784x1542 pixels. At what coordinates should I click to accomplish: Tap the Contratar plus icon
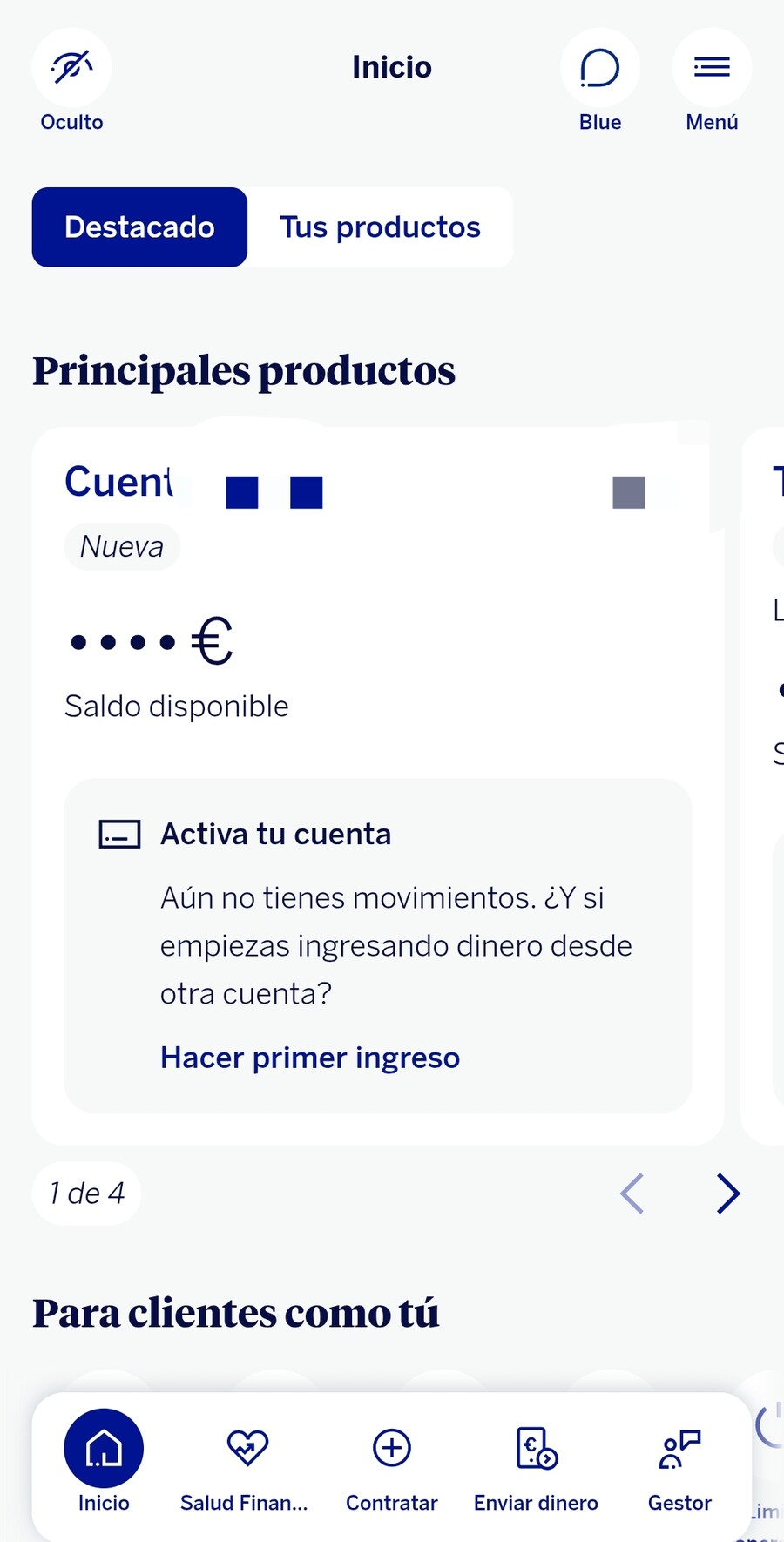coord(392,1448)
